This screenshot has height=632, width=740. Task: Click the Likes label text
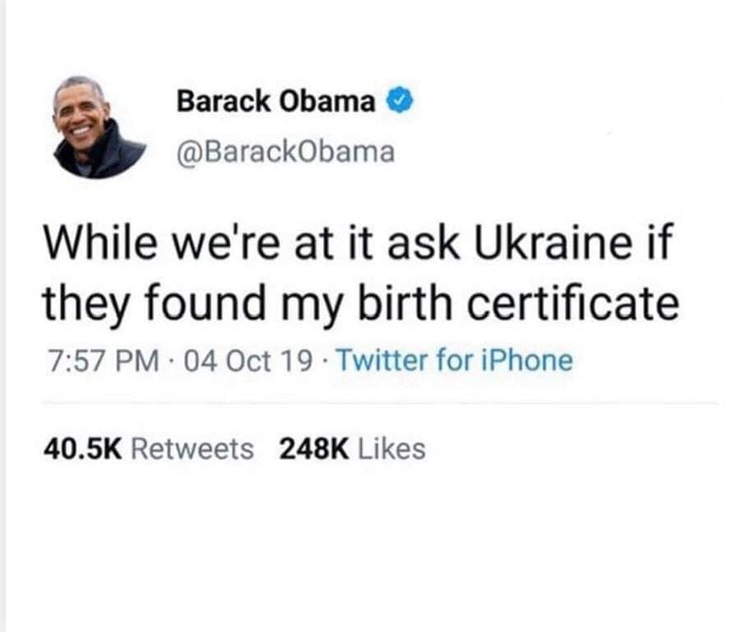pos(392,449)
